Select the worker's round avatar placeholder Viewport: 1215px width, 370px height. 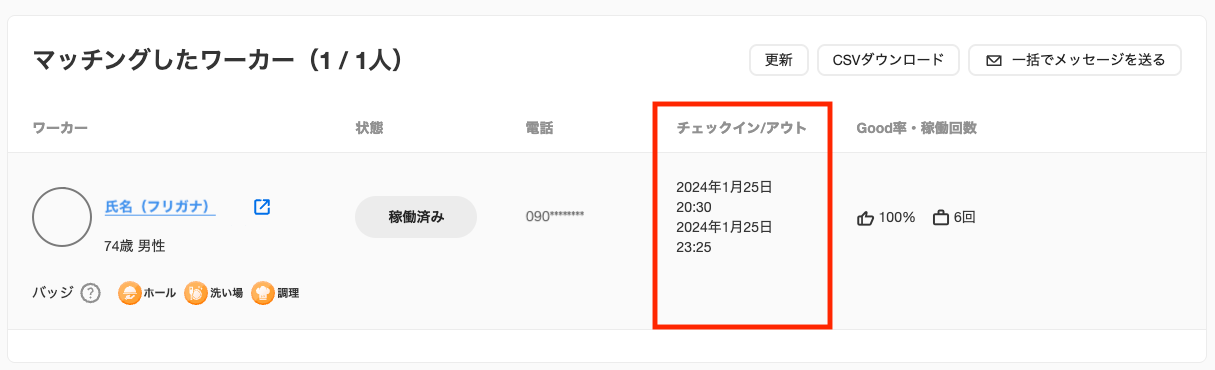pos(63,217)
